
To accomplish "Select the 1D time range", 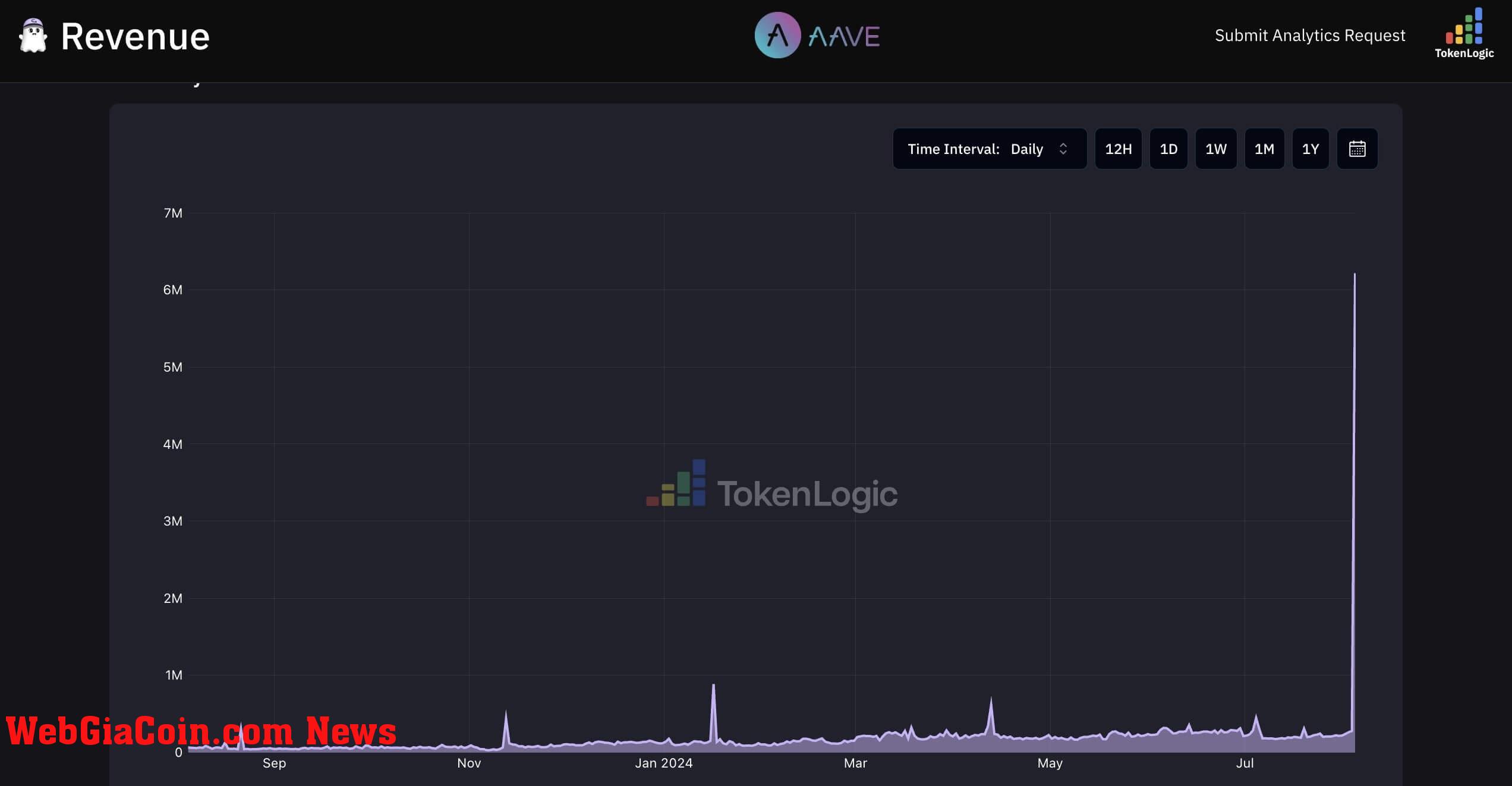I will [1168, 149].
